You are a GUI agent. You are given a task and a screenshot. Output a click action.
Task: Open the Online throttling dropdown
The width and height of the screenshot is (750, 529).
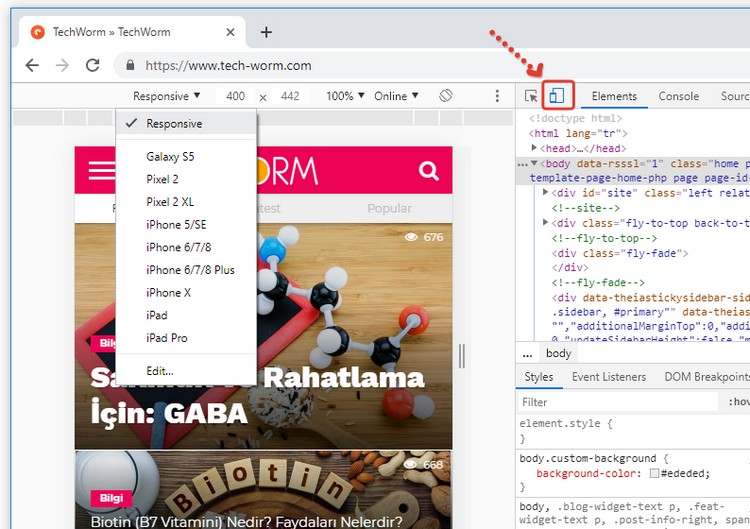[397, 96]
